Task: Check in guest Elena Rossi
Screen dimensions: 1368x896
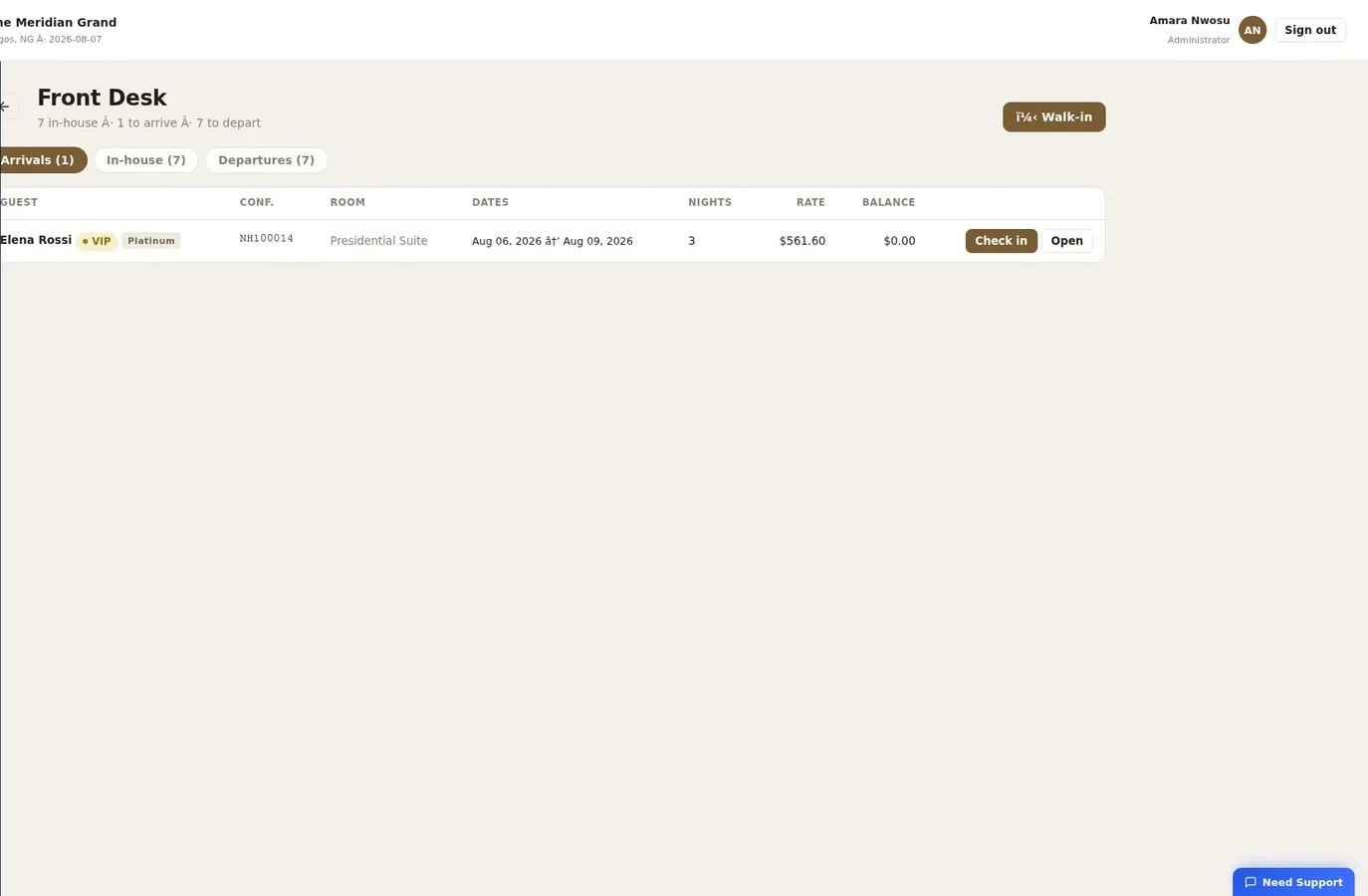Action: pos(1001,241)
